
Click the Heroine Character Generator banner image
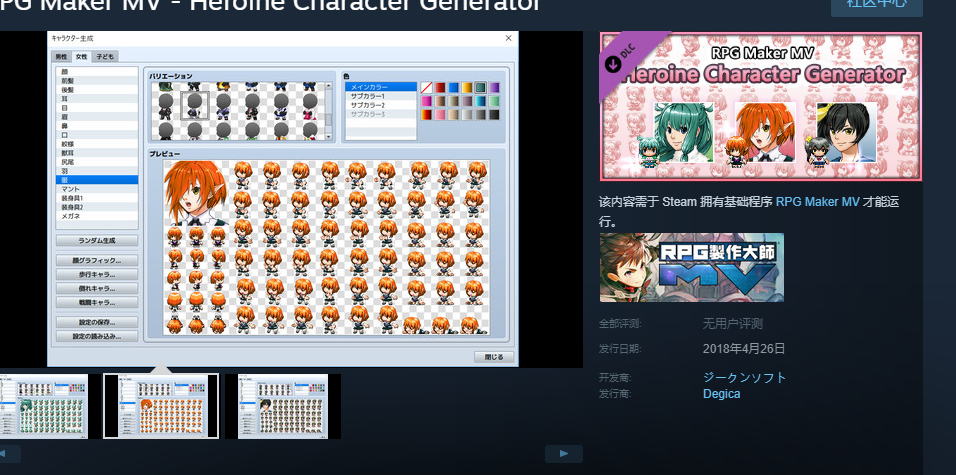761,107
